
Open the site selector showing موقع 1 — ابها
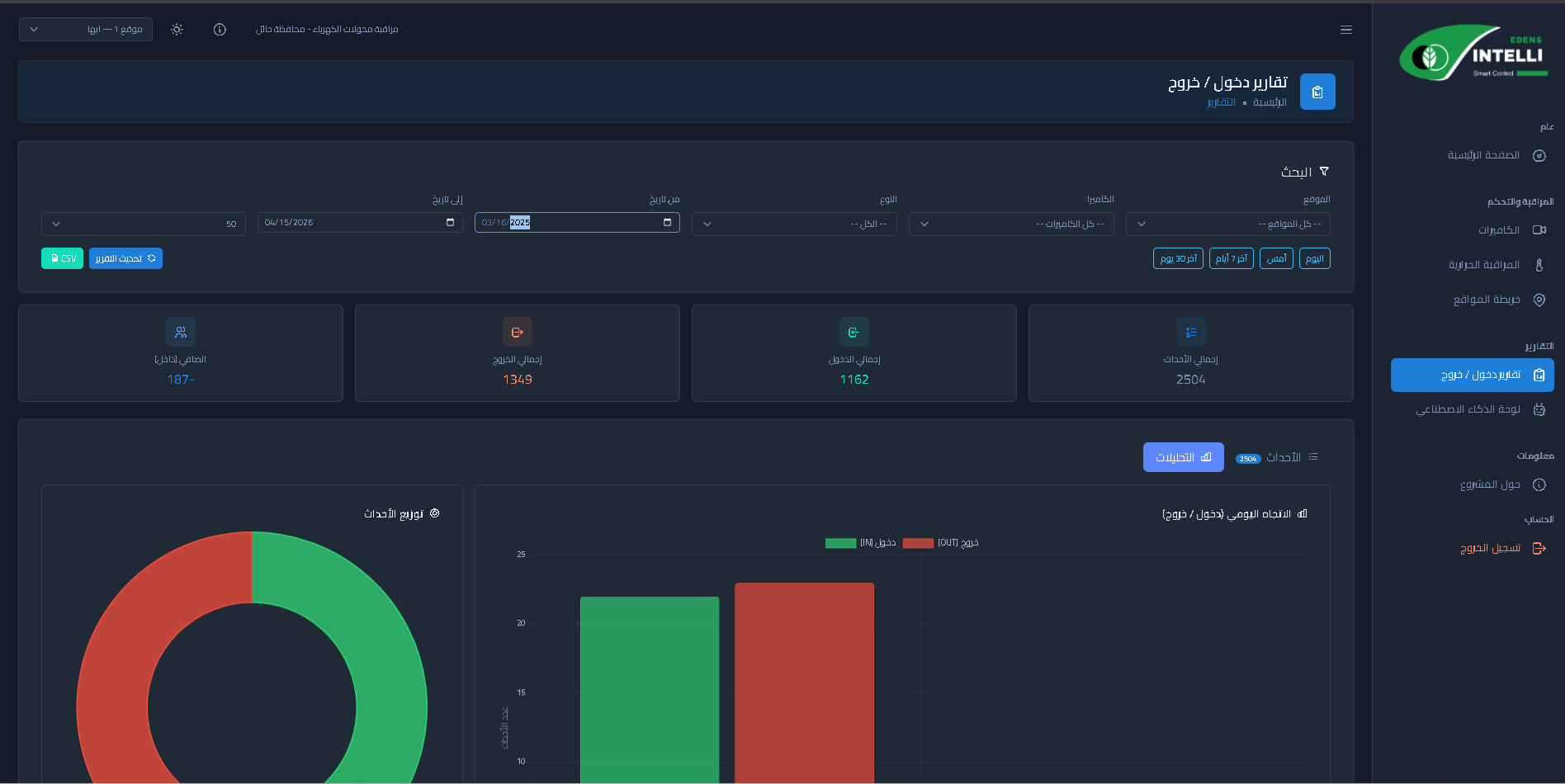pos(86,30)
